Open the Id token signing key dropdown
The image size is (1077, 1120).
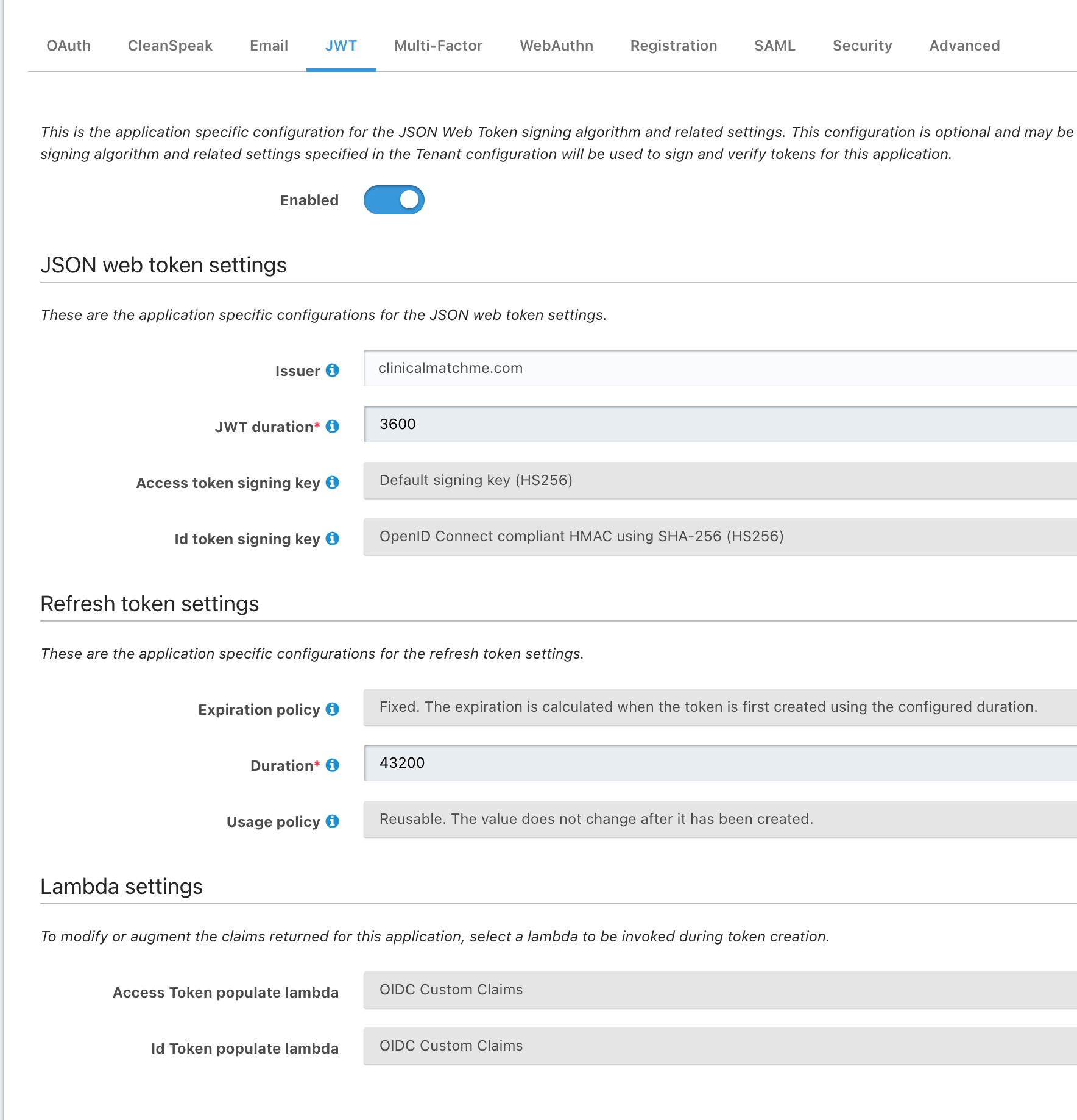click(x=720, y=537)
